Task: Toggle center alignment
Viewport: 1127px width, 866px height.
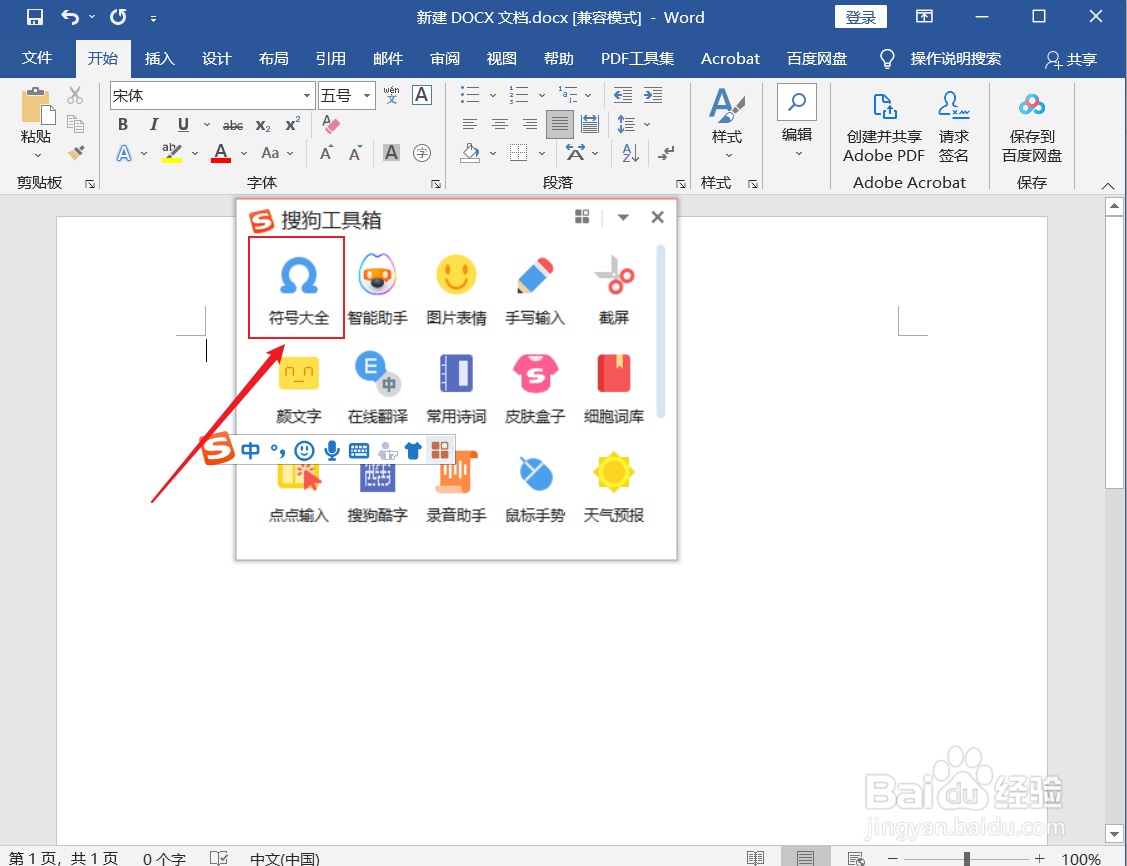Action: click(500, 124)
